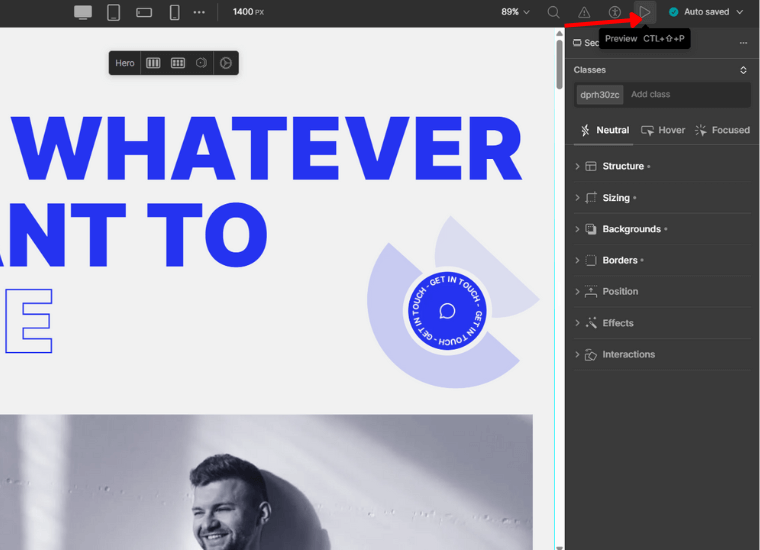Viewport: 760px width, 550px height.
Task: Switch to mobile landscape viewport
Action: click(144, 13)
